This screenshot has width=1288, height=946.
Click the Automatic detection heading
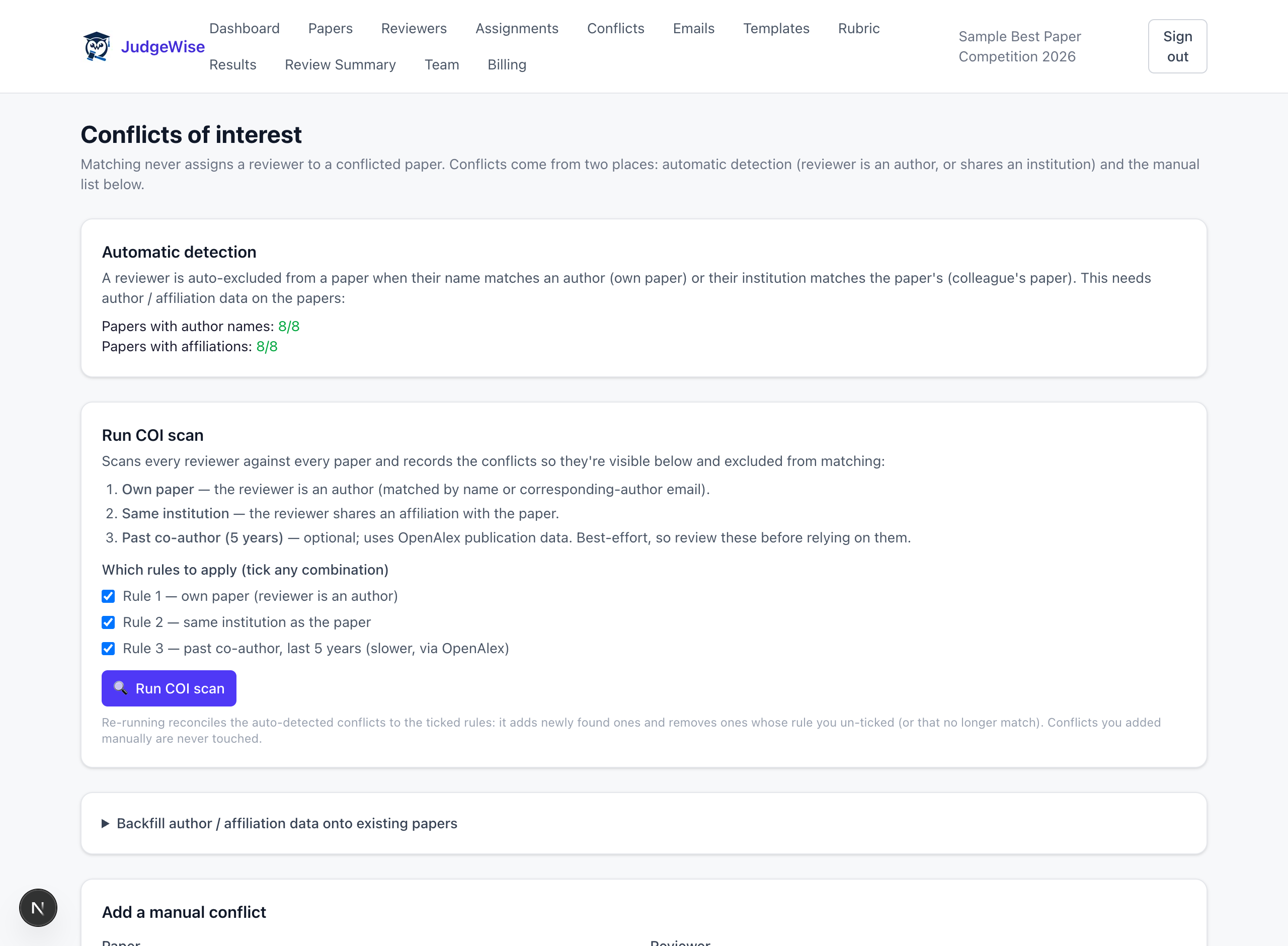click(179, 252)
